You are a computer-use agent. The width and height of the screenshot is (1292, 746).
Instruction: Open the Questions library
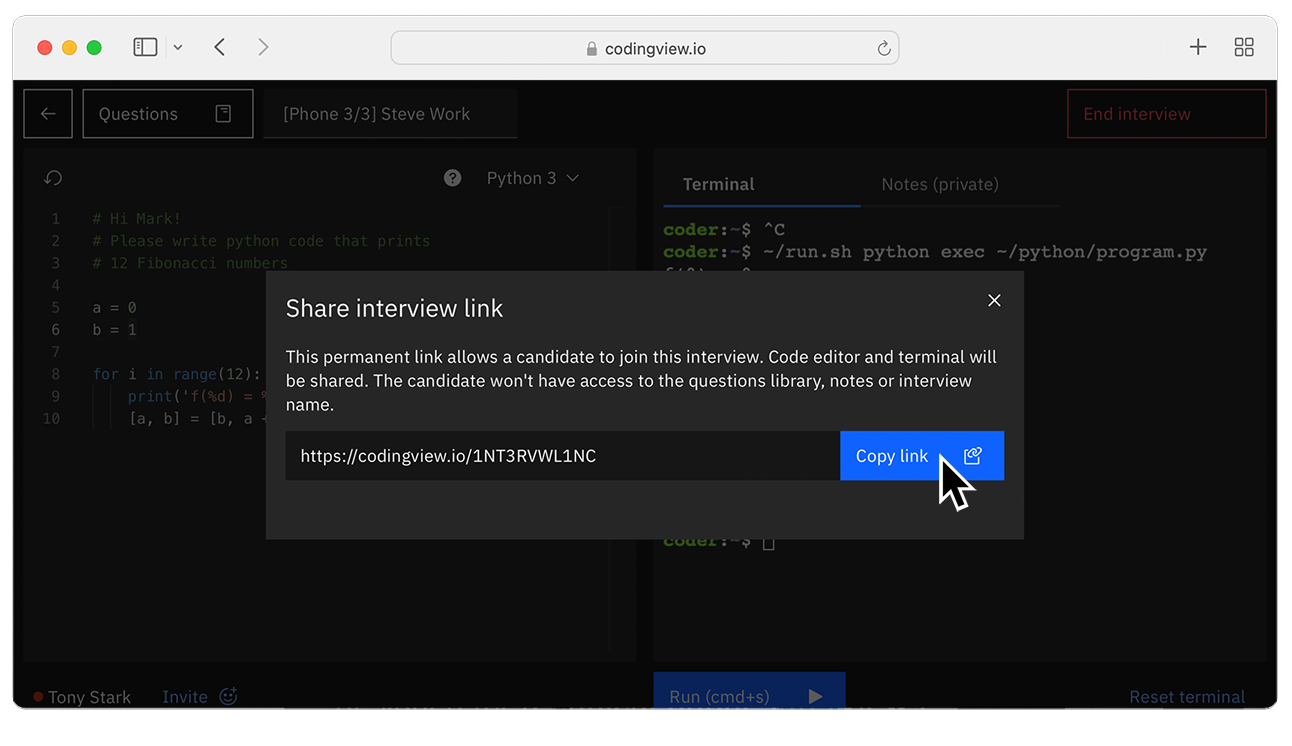[x=167, y=114]
